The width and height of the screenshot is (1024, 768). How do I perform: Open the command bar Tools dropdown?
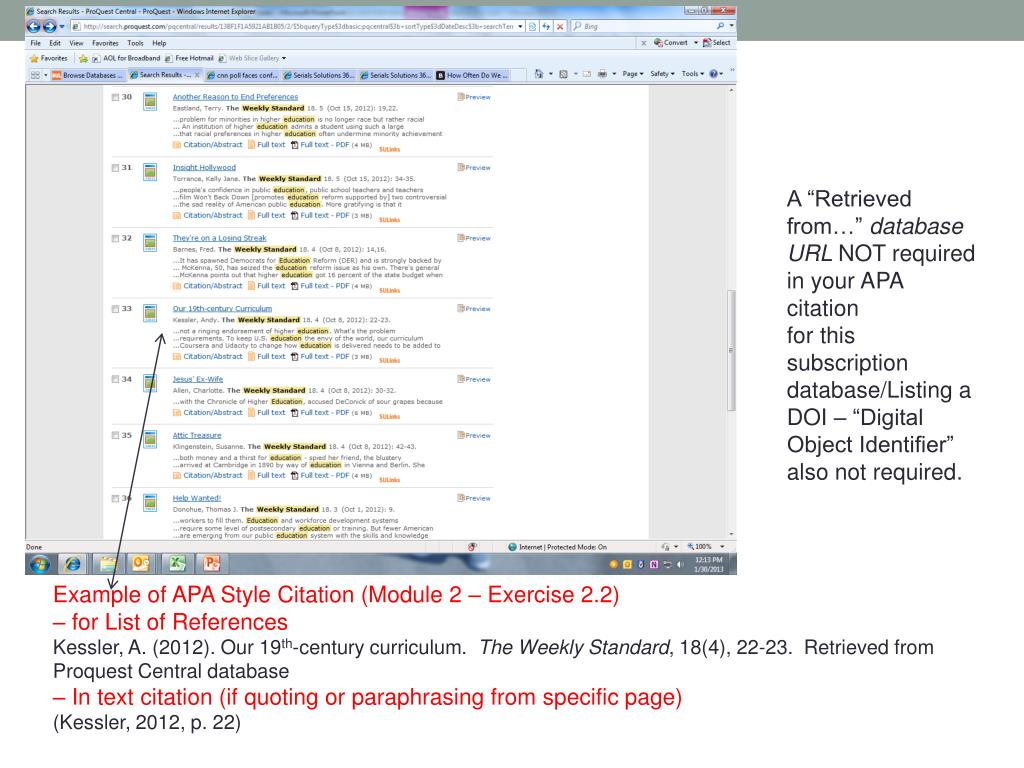point(693,74)
